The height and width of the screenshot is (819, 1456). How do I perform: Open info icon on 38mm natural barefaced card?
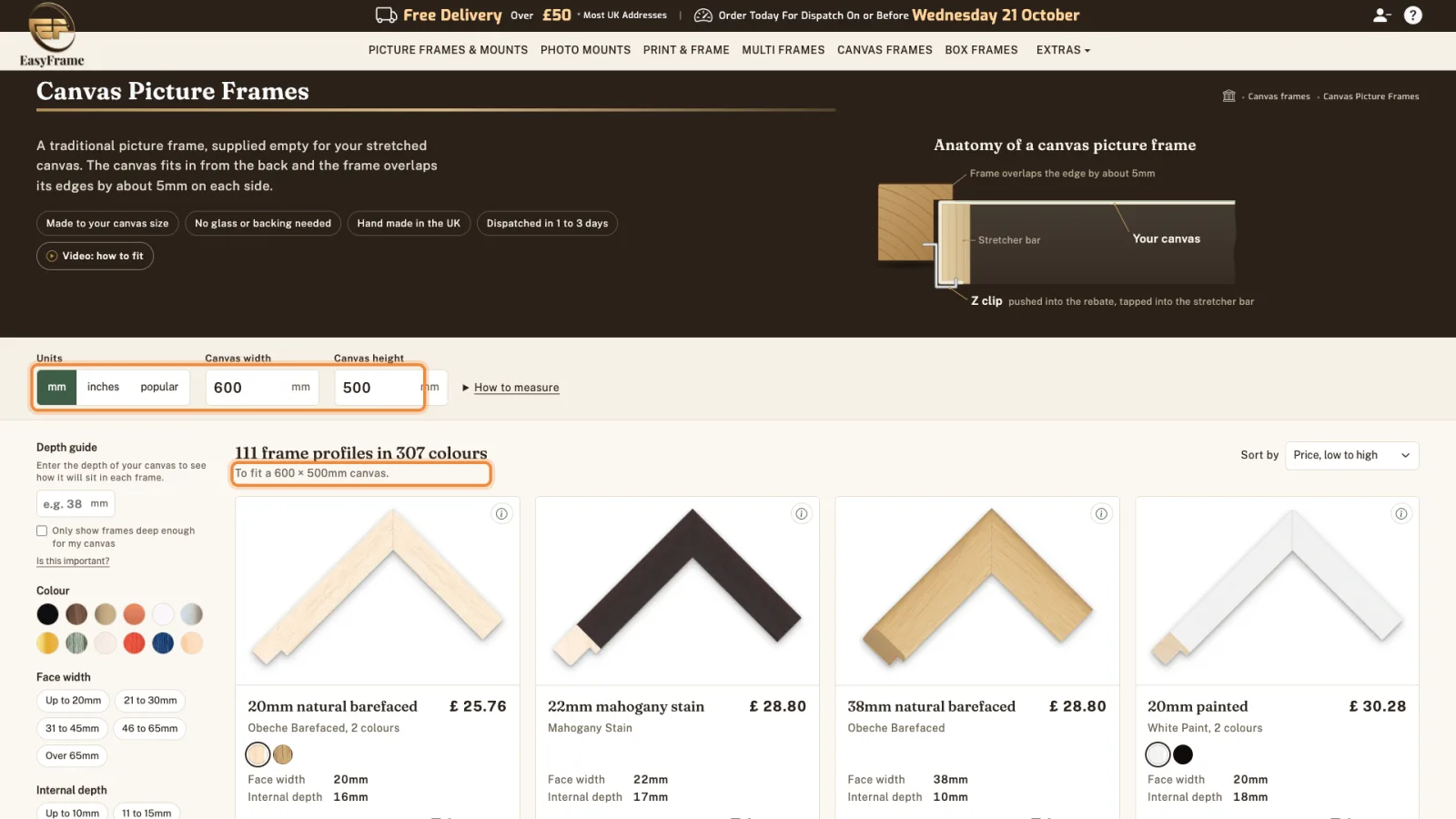[1101, 514]
